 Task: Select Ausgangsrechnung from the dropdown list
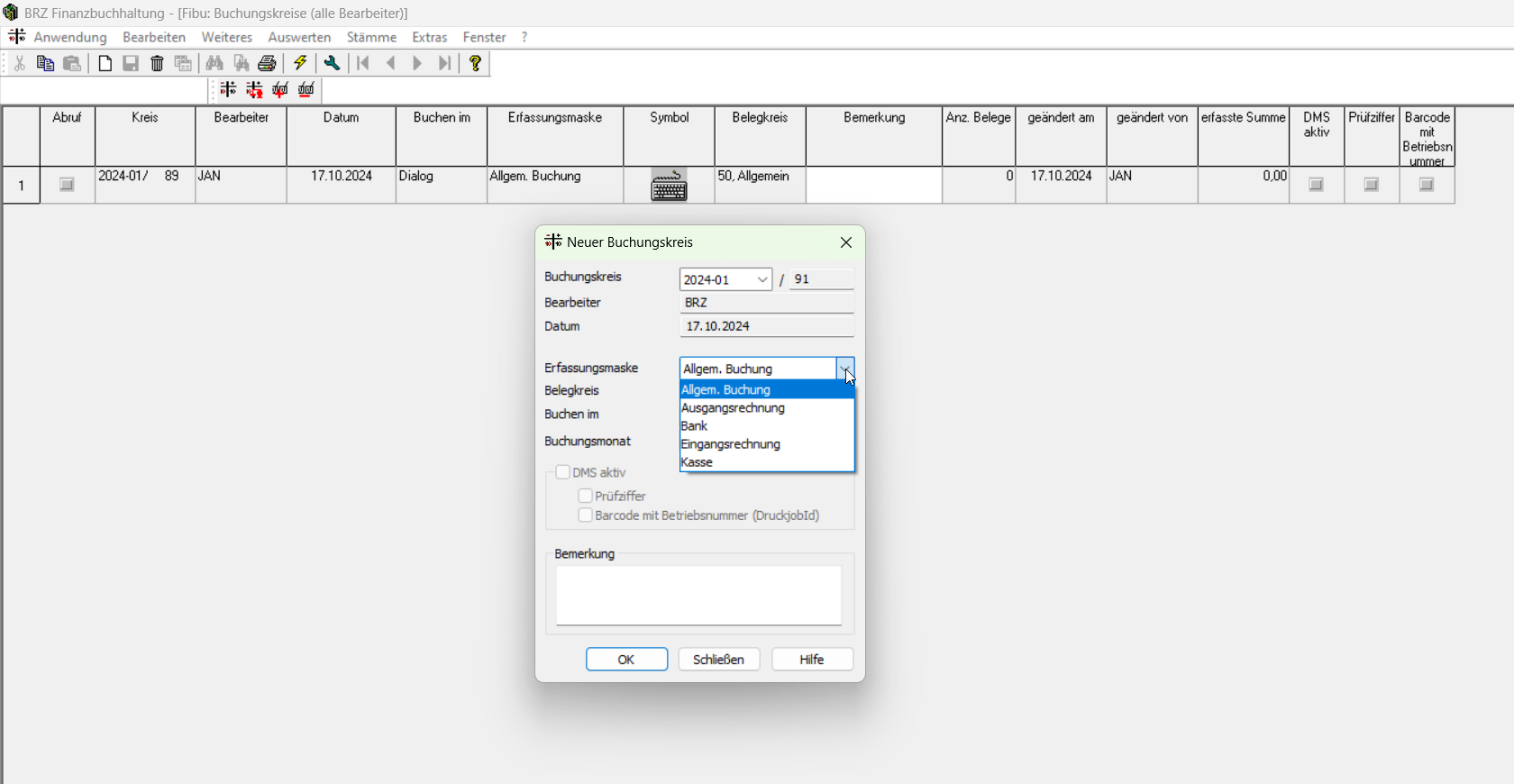(767, 408)
